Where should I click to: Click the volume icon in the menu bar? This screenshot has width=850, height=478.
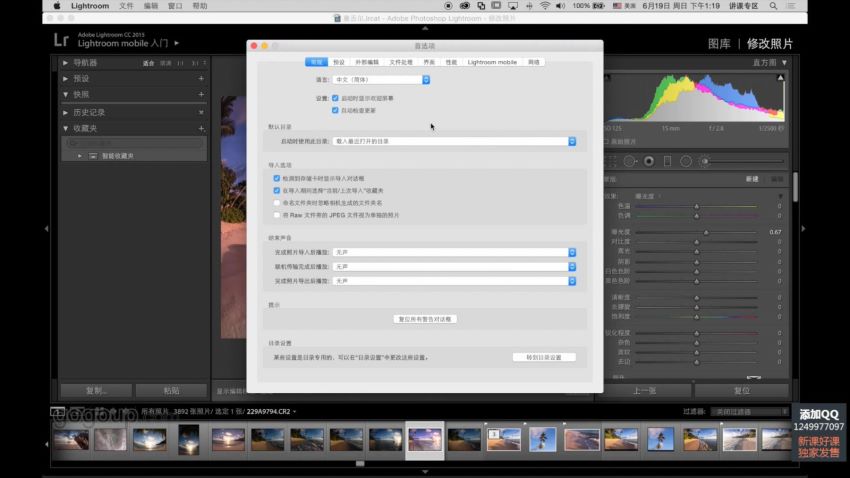(561, 6)
